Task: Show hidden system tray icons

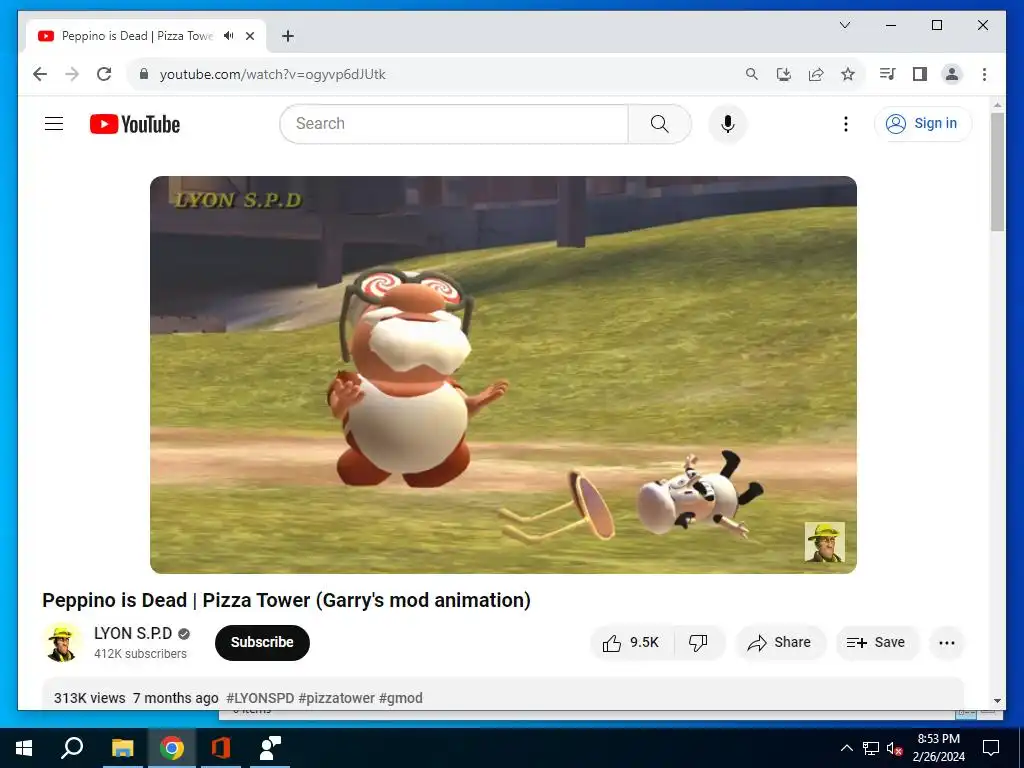Action: point(846,748)
